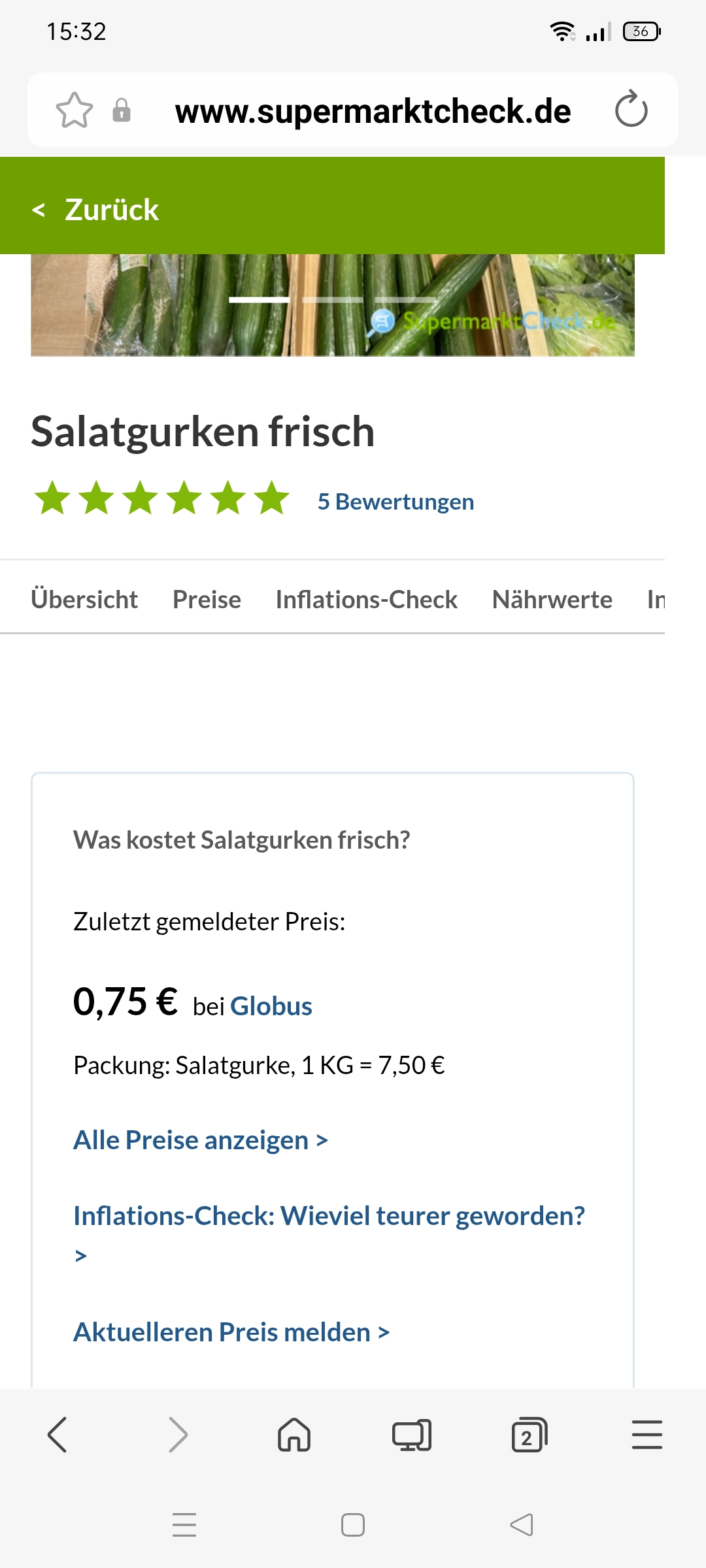Viewport: 706px width, 1568px height.
Task: Open the browser home page icon
Action: tap(294, 1435)
